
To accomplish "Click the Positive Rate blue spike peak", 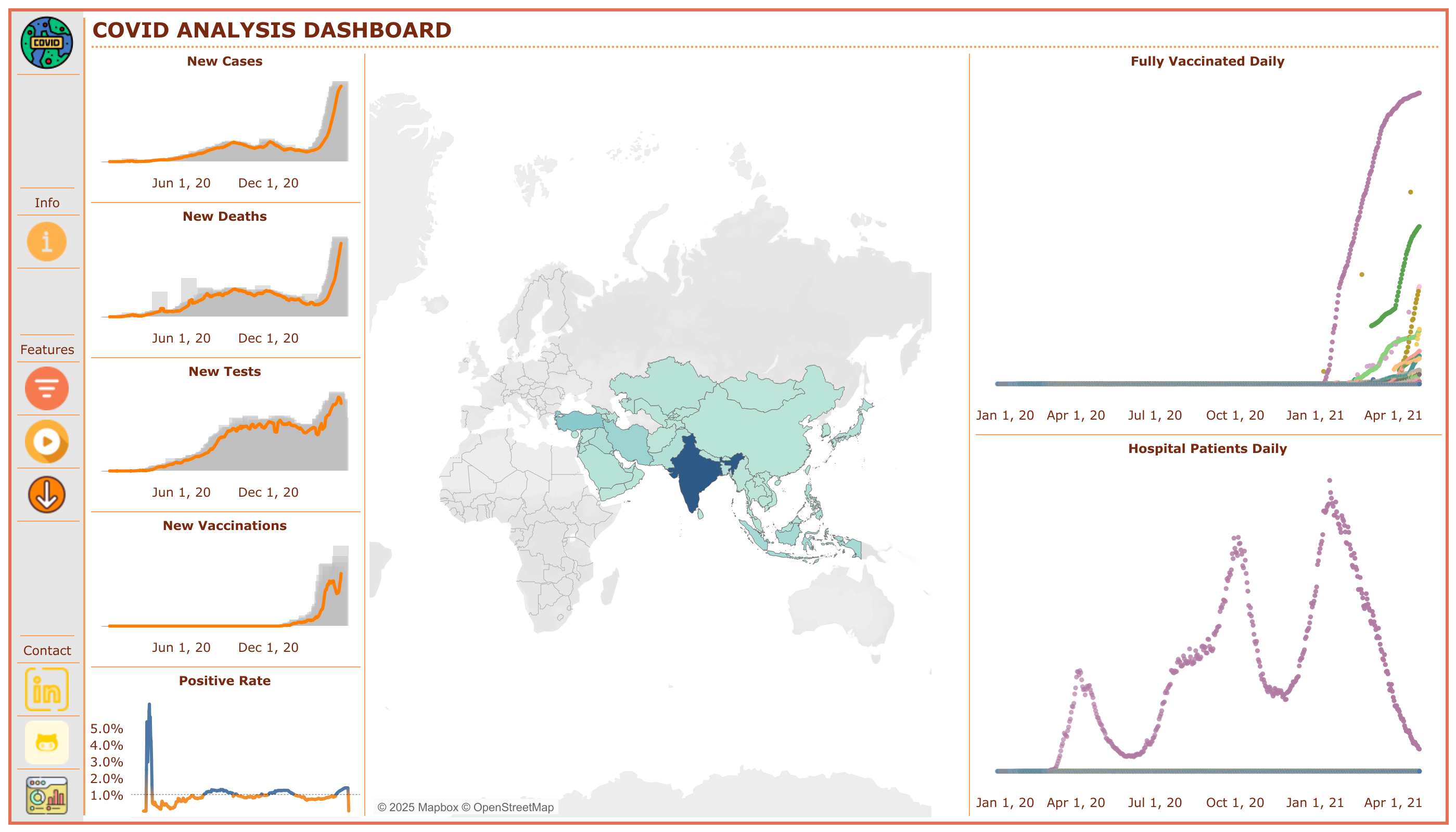I will pyautogui.click(x=149, y=705).
